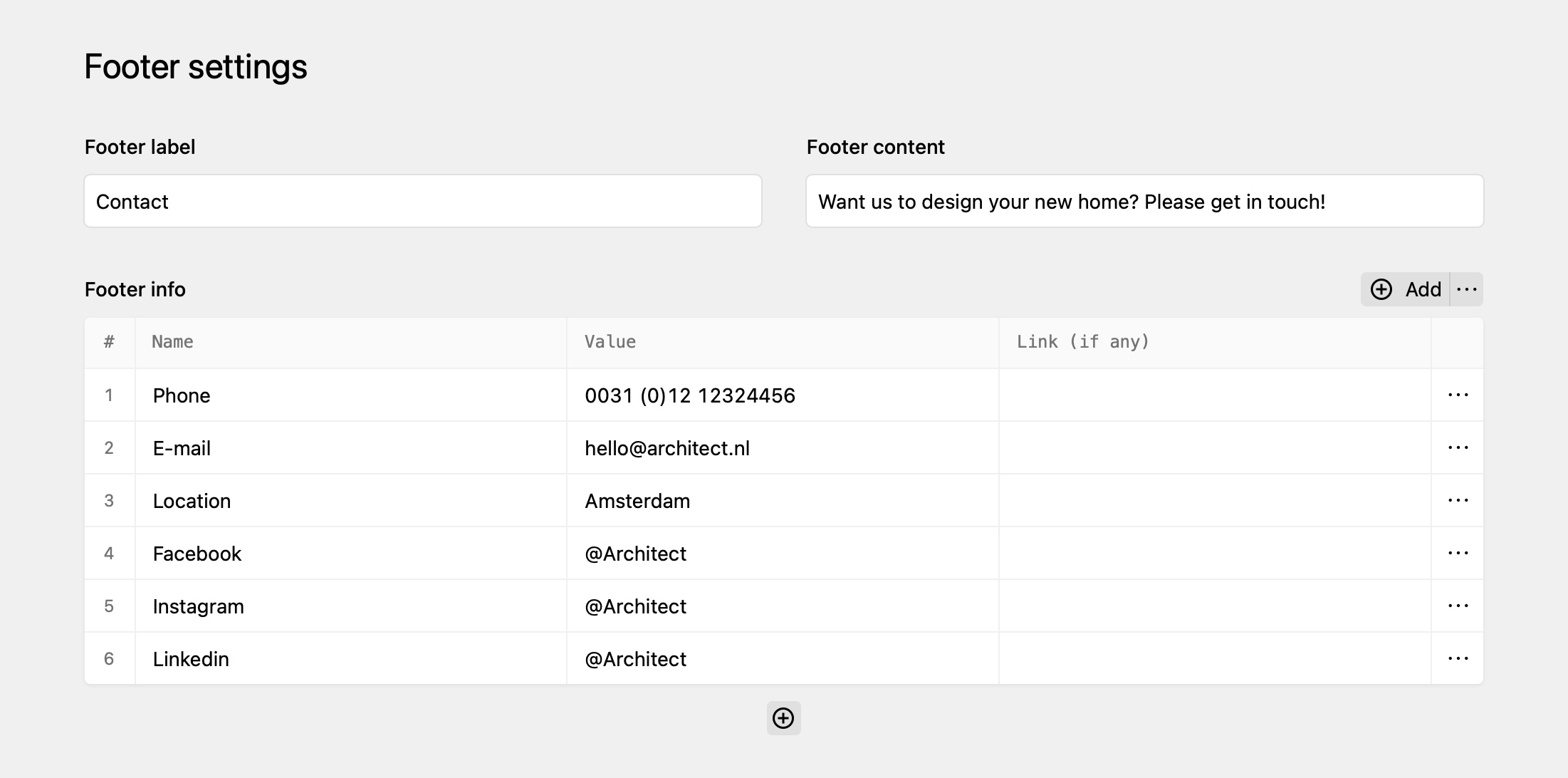Viewport: 1568px width, 778px height.
Task: Open options menu for Facebook row
Action: coord(1458,554)
